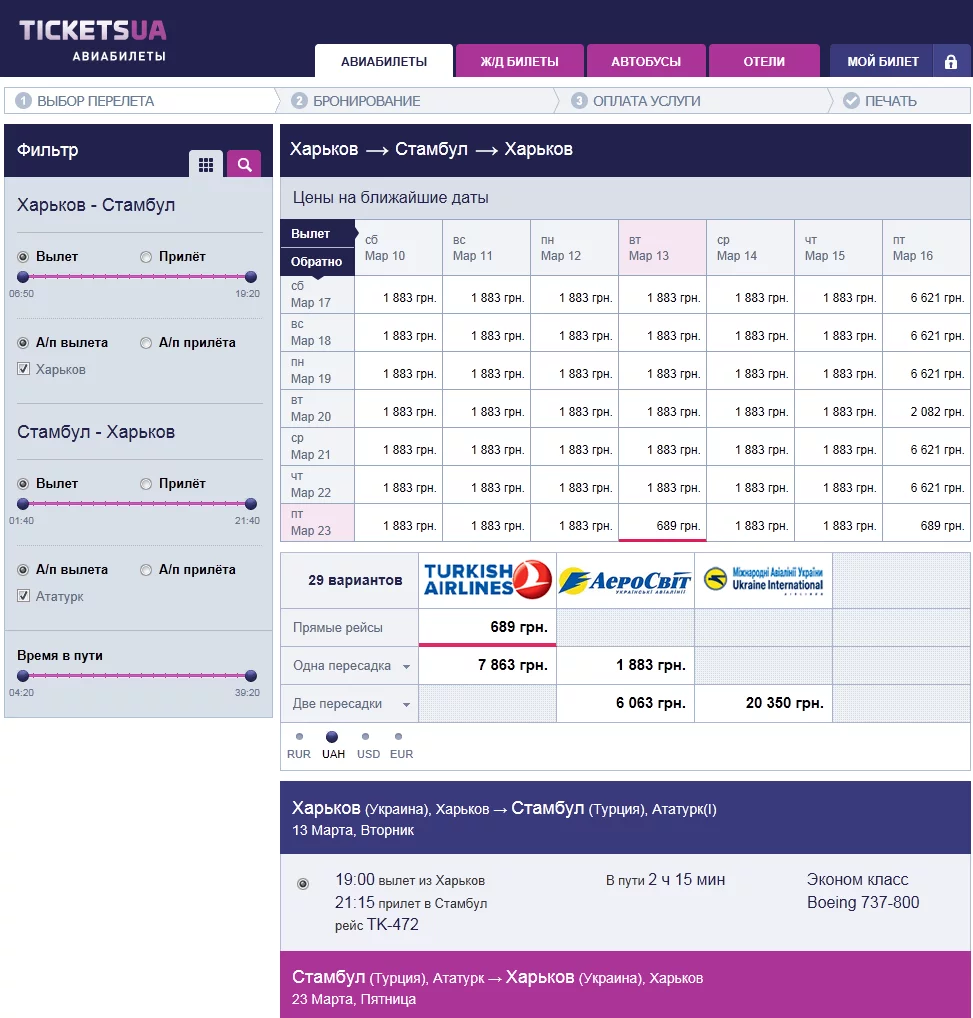
Task: Pick AeroSvit 6 063 грн. two-stop fare
Action: 625,703
